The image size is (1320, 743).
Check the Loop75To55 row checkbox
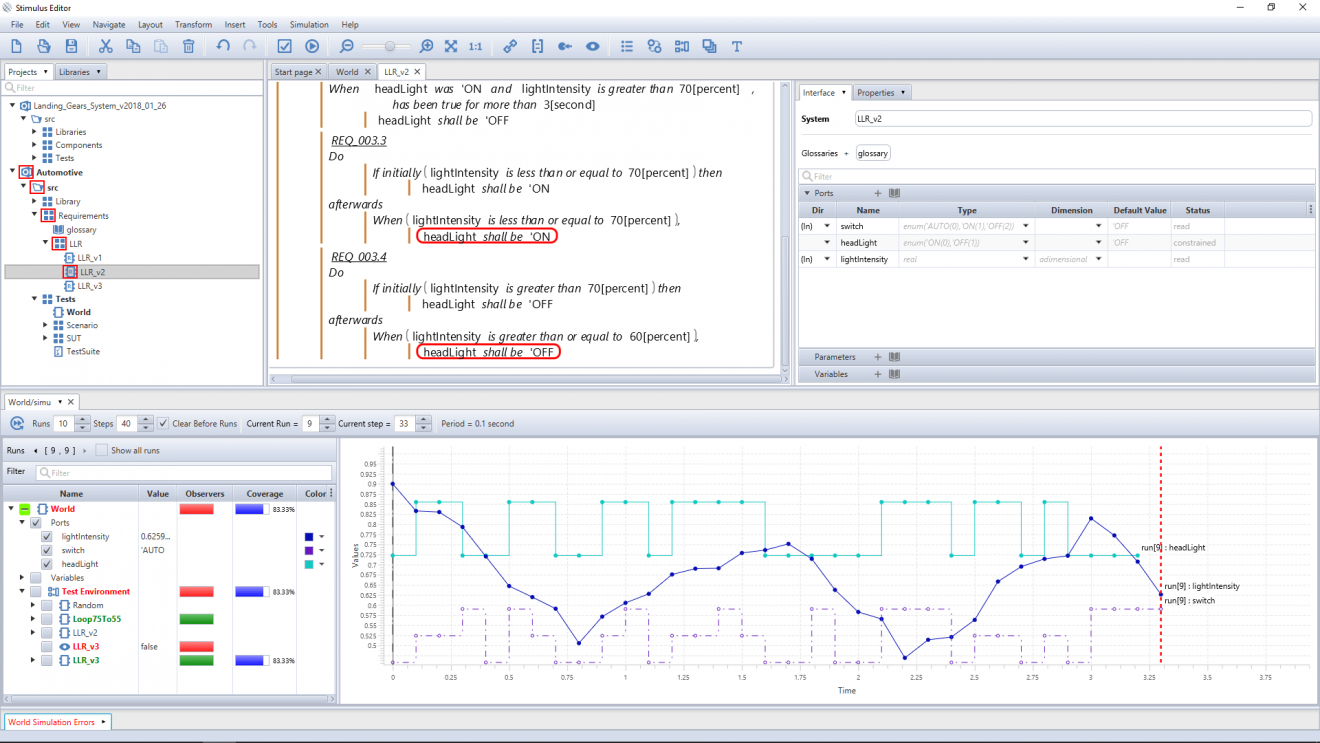tap(47, 619)
